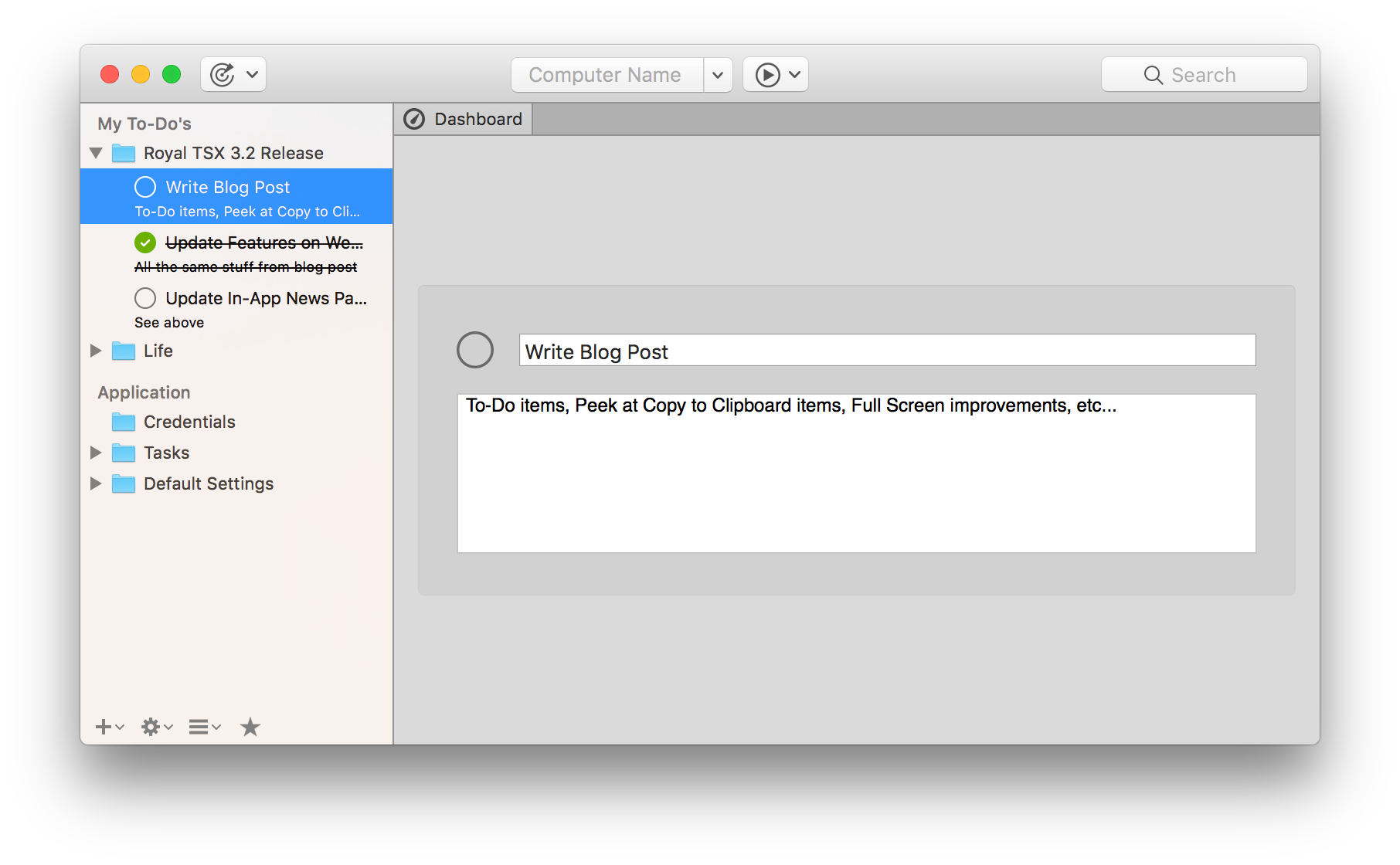
Task: Click the Royal TSX 3.2 Release folder icon
Action: point(124,153)
